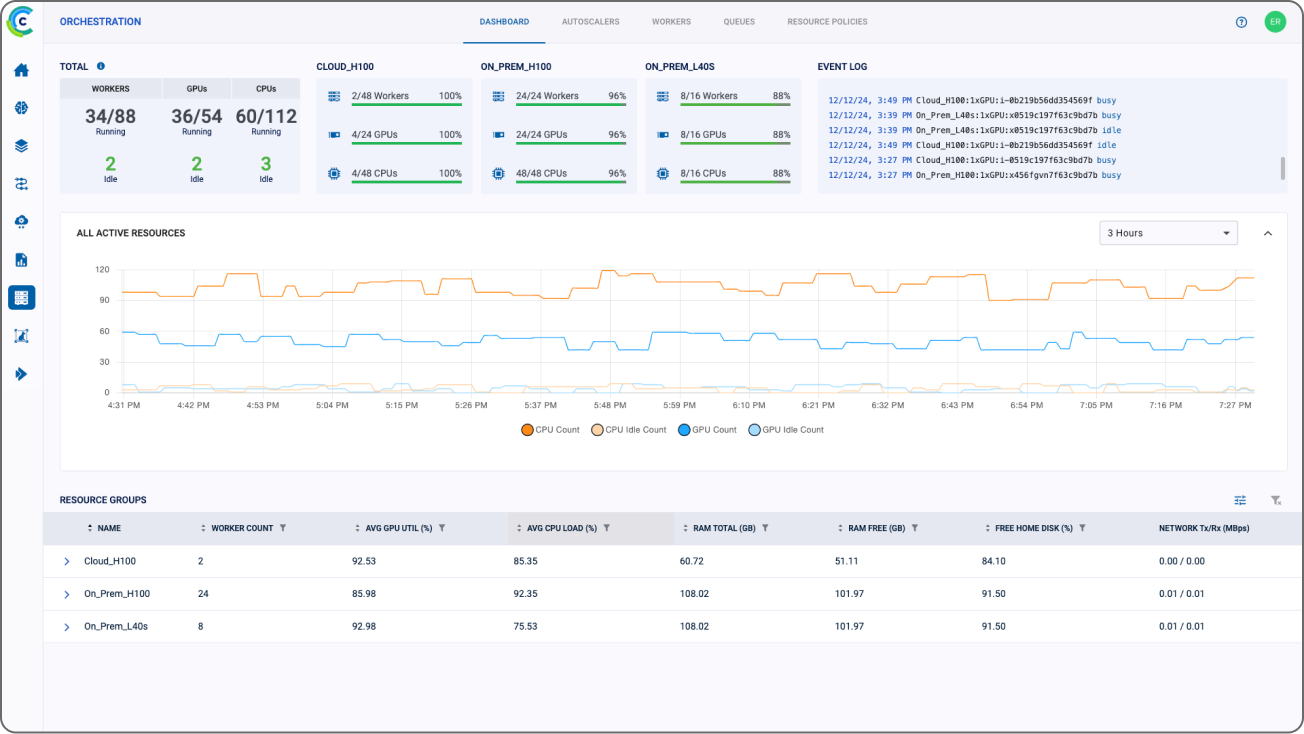The width and height of the screenshot is (1304, 734).
Task: Expand the Cloud_H100 resource group row
Action: coord(67,561)
